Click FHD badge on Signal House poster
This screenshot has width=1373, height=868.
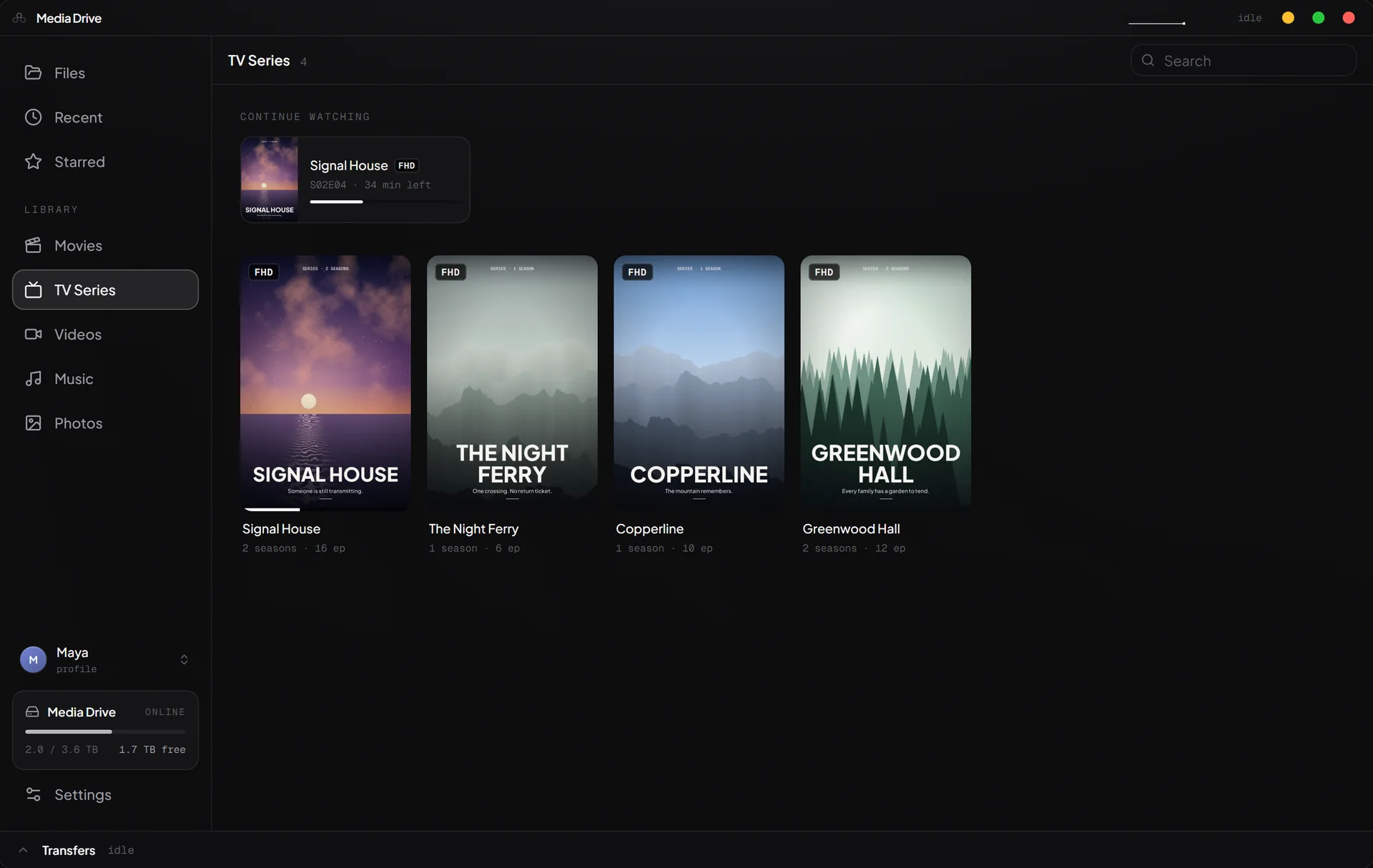coord(263,272)
